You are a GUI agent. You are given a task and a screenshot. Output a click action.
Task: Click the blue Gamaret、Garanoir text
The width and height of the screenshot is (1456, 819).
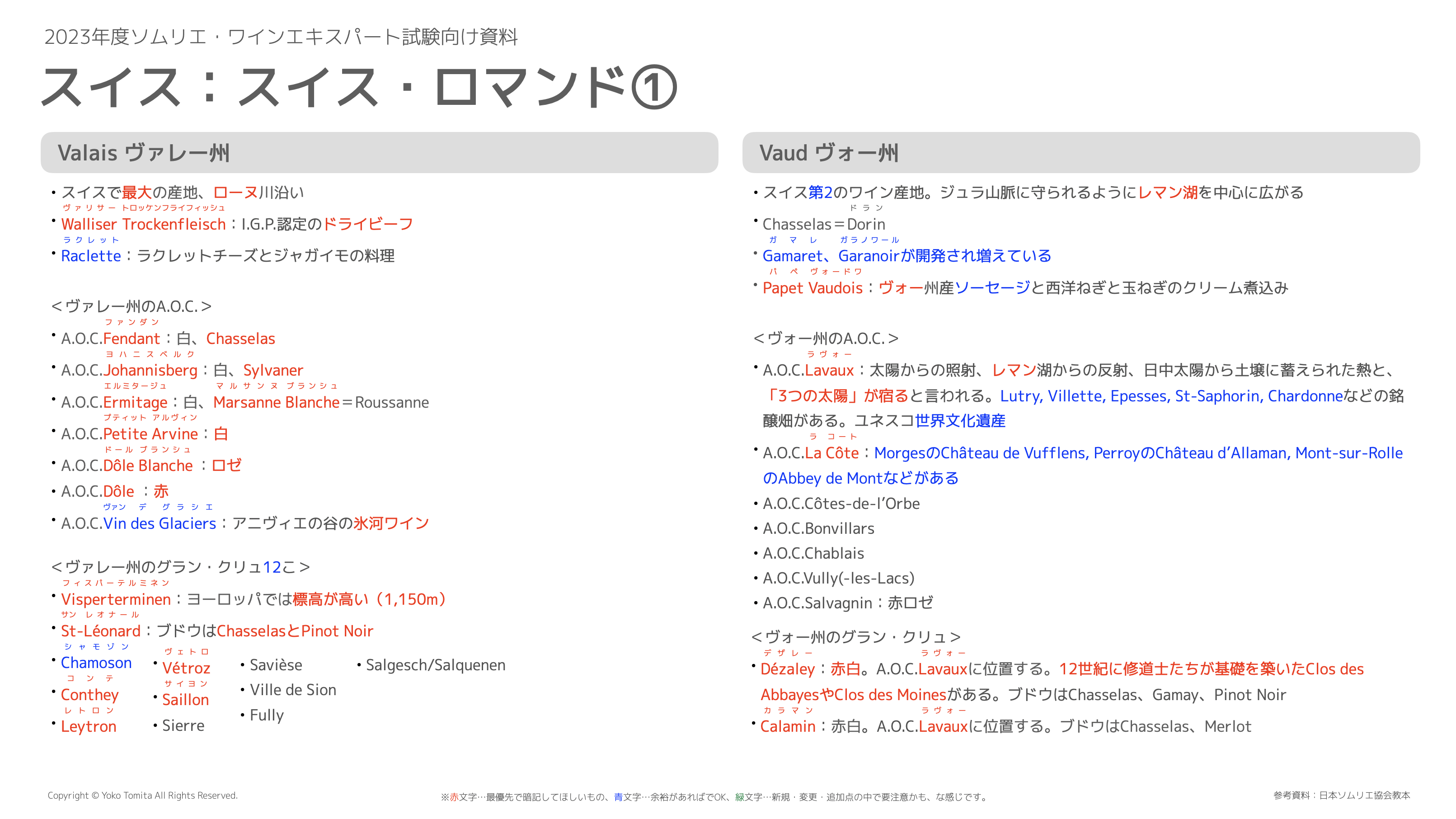point(830,256)
